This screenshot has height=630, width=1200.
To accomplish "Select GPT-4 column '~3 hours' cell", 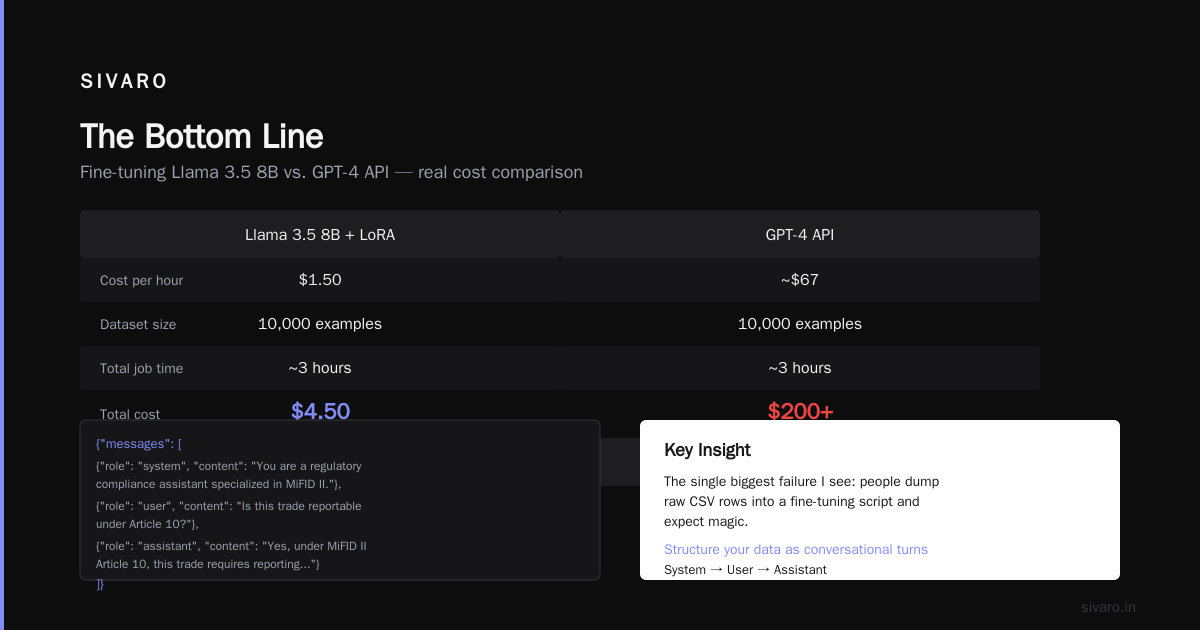I will [800, 368].
